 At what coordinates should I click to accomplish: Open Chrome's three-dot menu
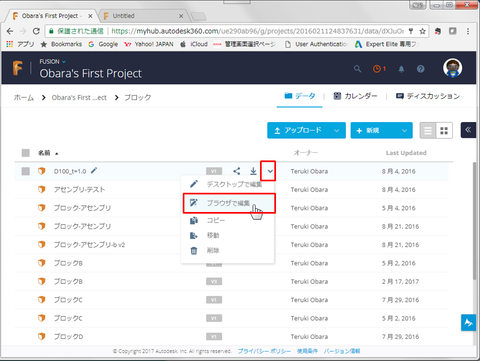pos(468,31)
